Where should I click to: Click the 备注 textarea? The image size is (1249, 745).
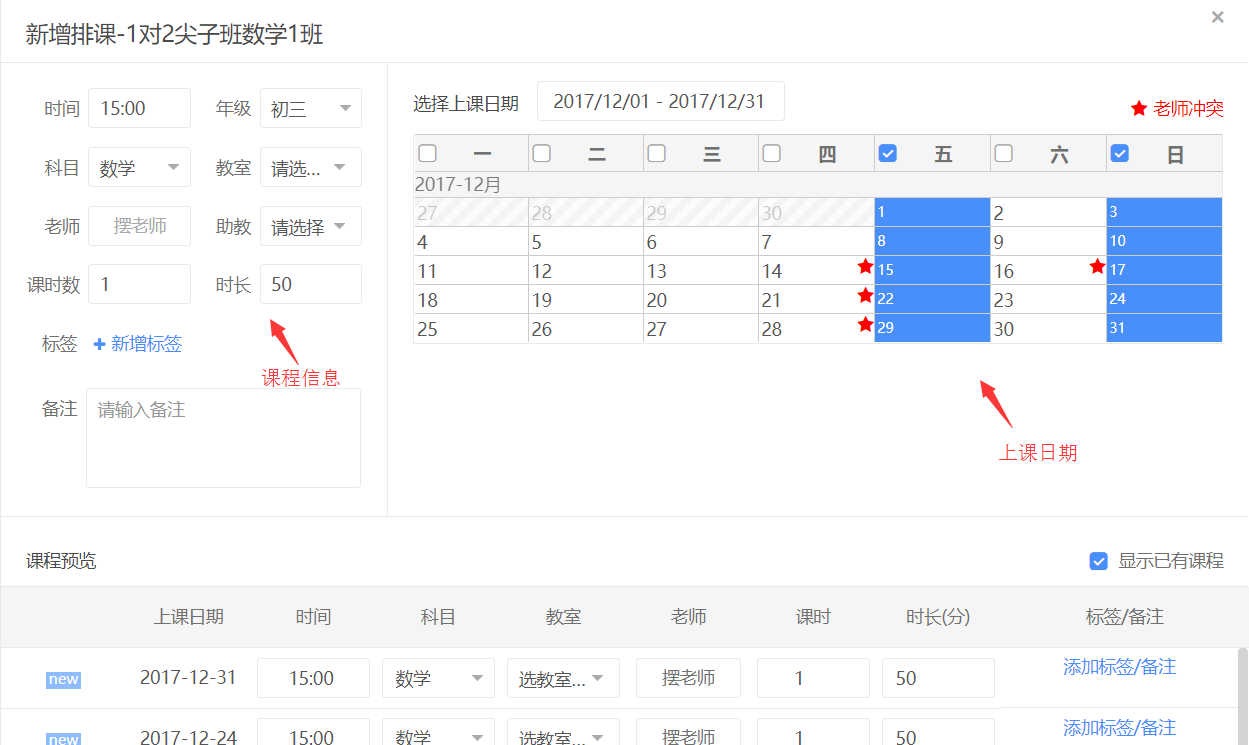coord(223,438)
